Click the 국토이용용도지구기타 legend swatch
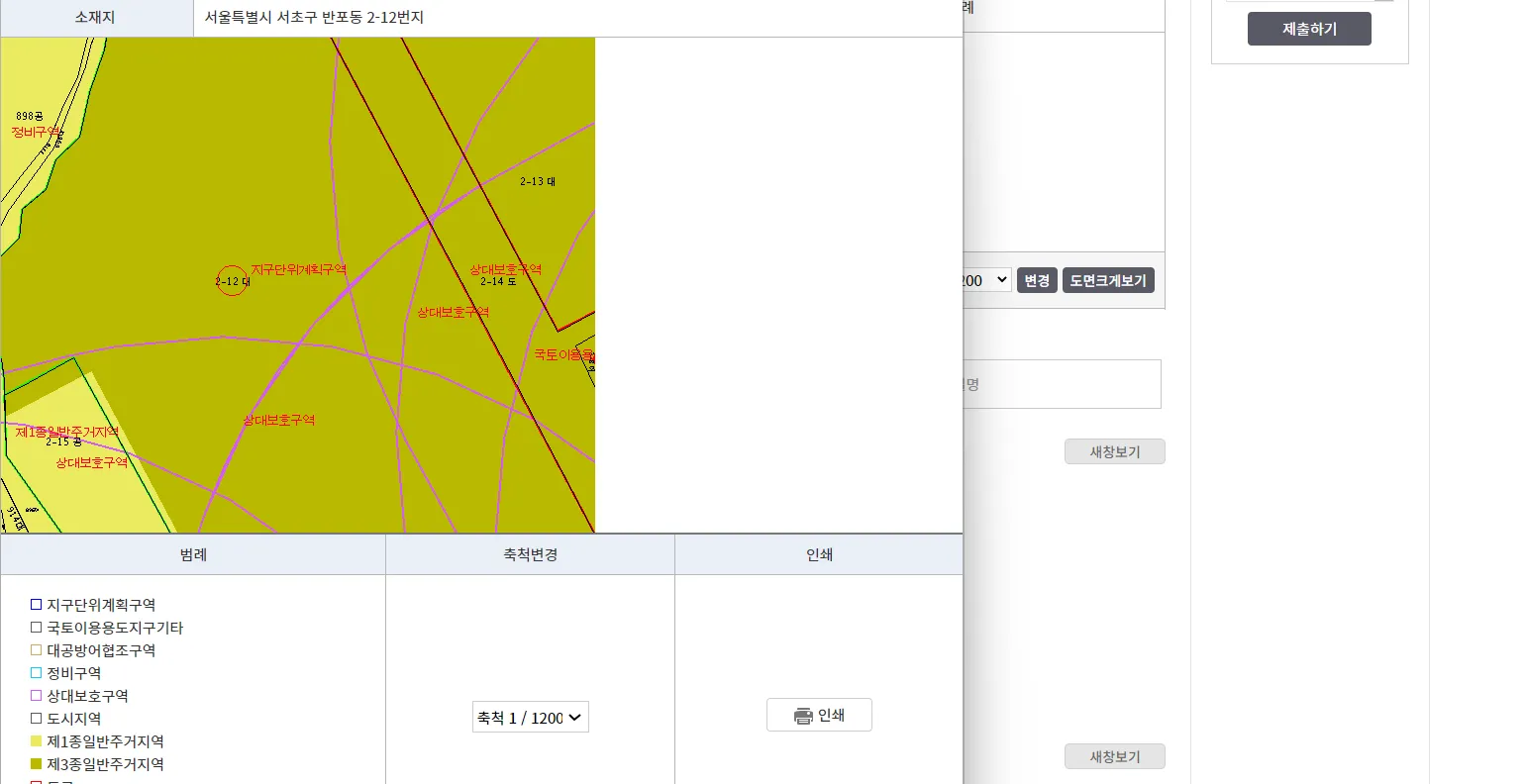Screen dimensions: 1527x784 point(37,628)
